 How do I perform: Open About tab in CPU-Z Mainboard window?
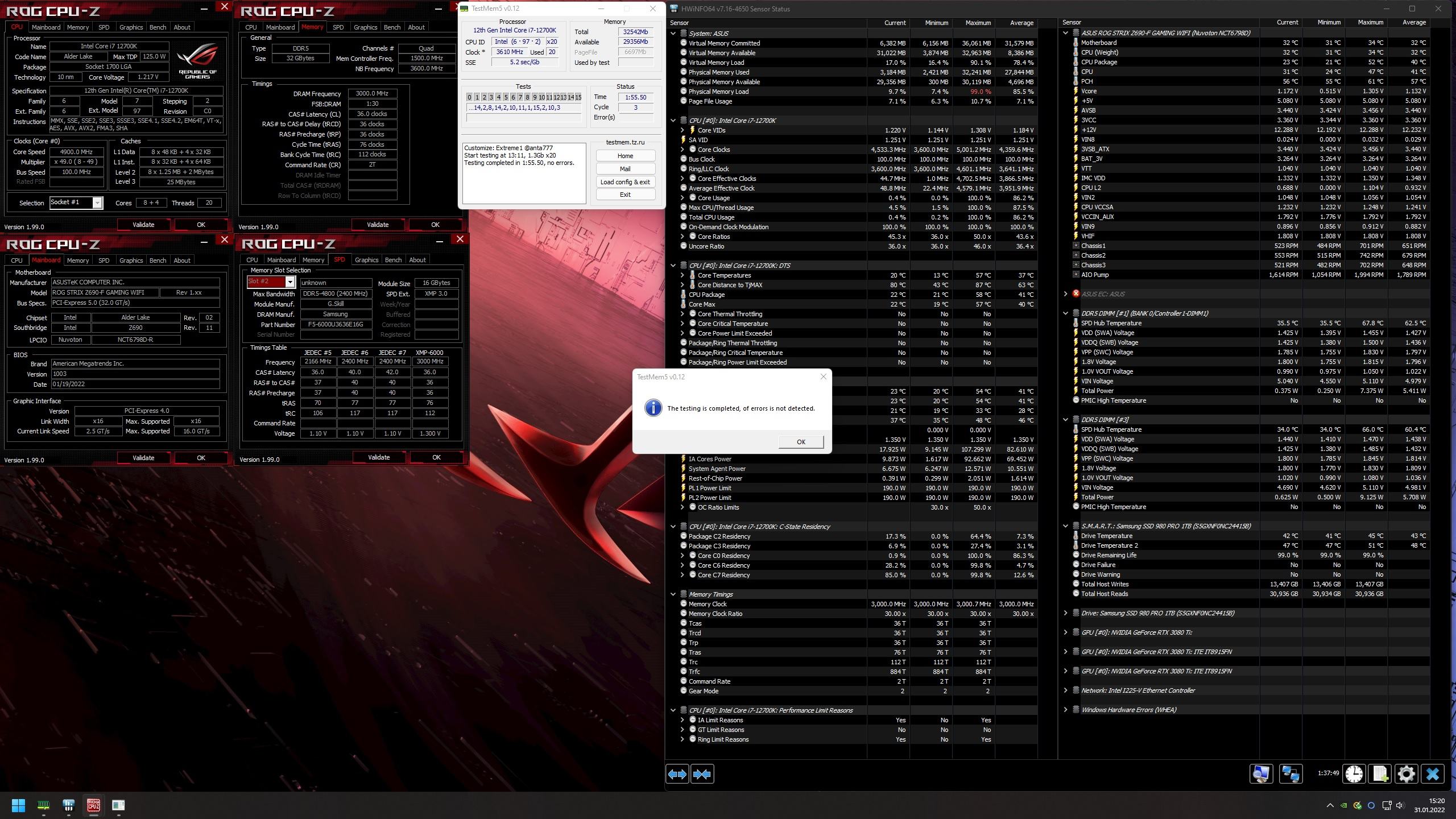[182, 260]
